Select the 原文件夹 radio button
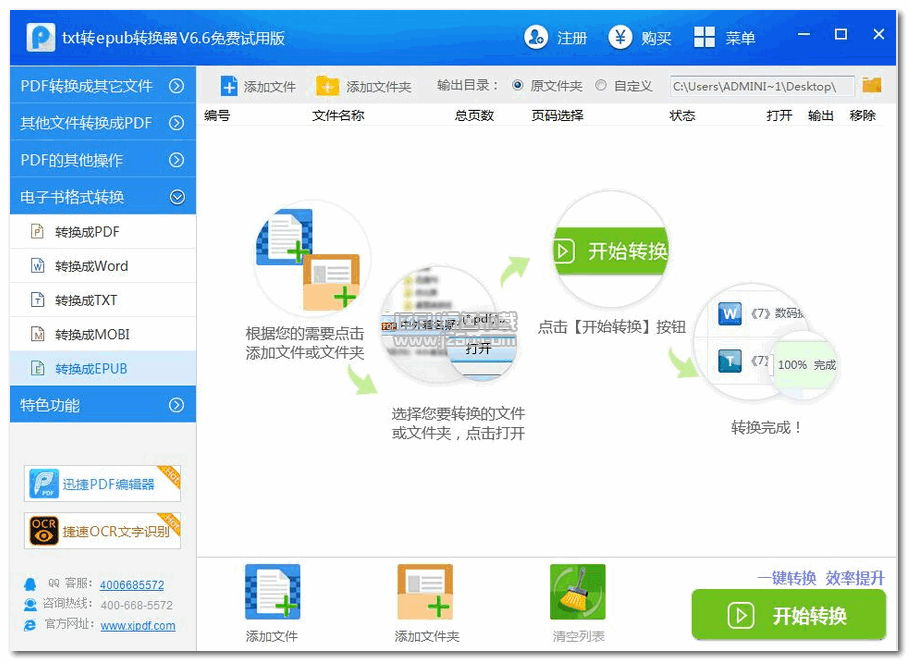 point(518,85)
